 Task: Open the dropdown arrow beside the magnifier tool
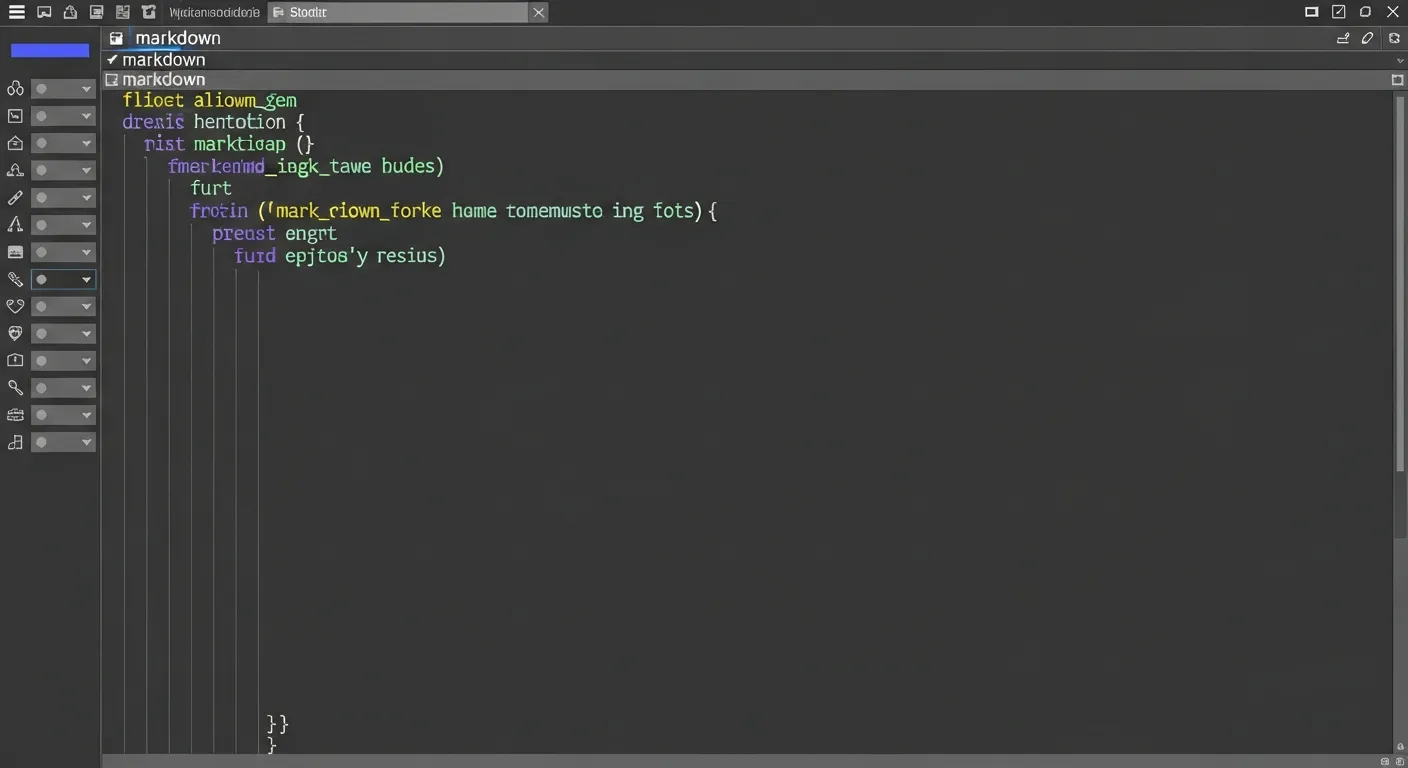click(x=87, y=387)
